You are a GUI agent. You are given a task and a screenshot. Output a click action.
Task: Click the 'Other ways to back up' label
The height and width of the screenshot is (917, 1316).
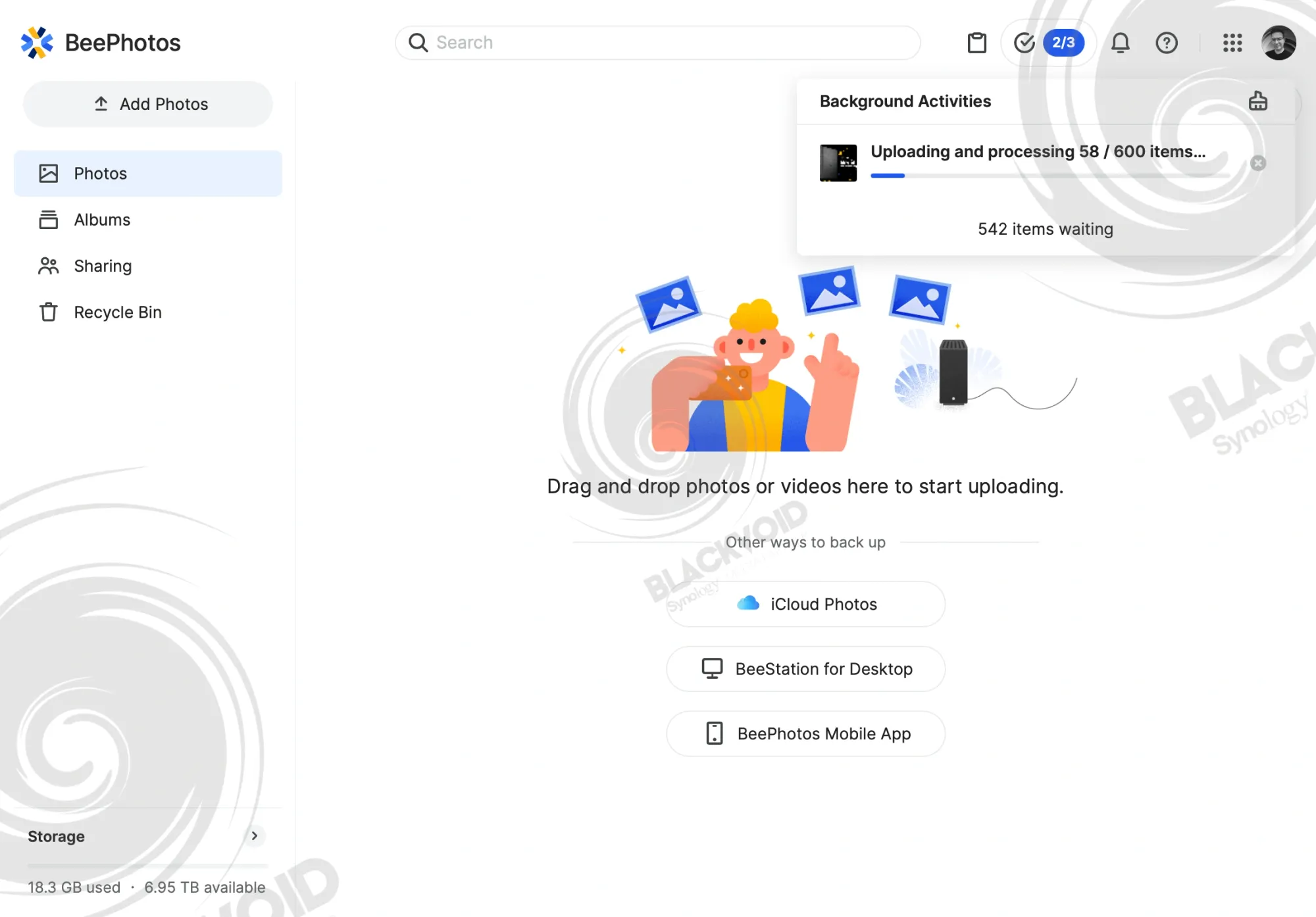805,543
